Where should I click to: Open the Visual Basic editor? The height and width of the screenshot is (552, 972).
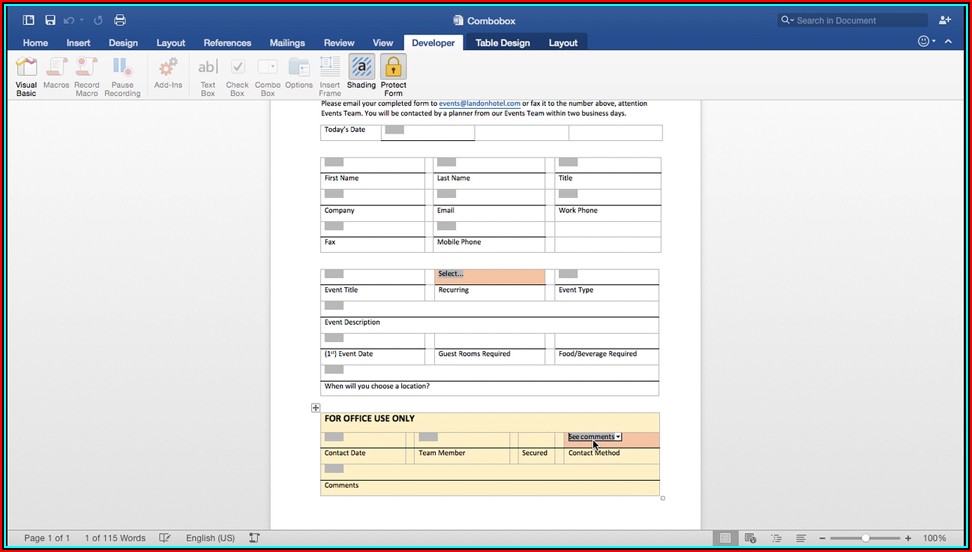click(26, 73)
